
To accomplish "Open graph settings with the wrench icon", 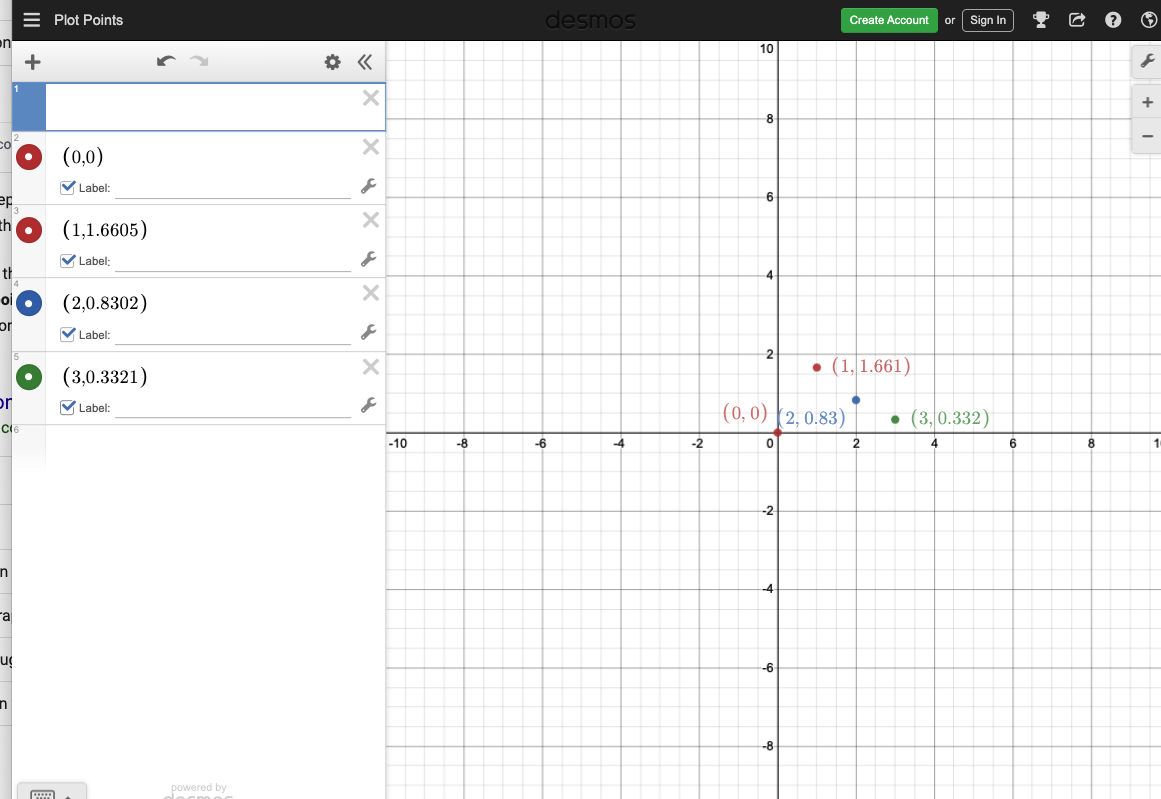I will [1146, 61].
